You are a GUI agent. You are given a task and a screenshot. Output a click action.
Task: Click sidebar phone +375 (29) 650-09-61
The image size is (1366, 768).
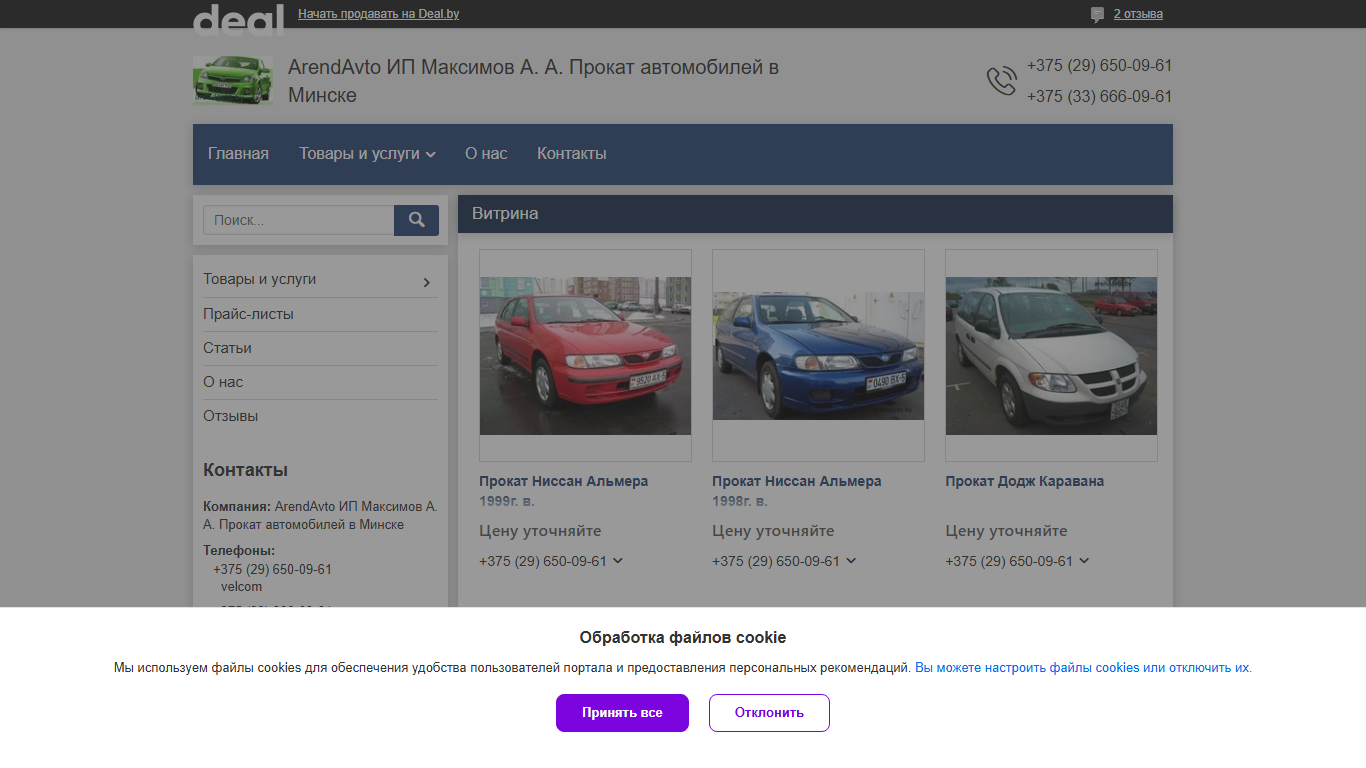272,570
